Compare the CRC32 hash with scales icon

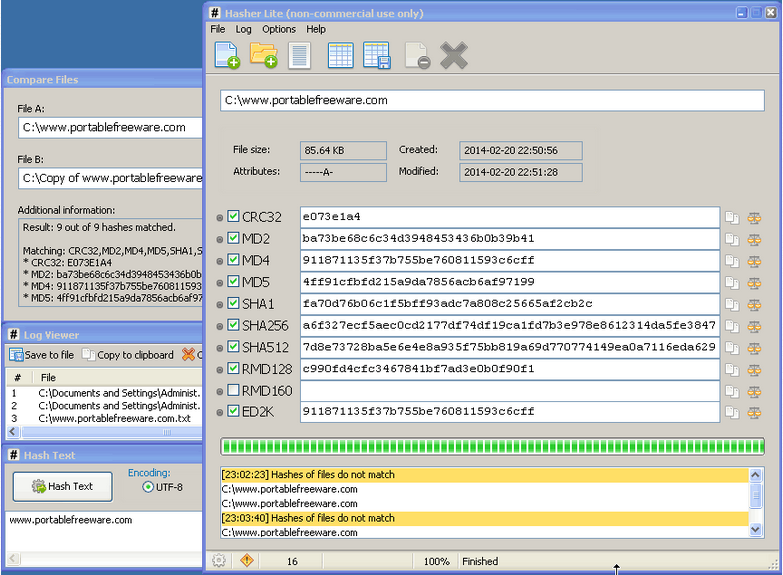coord(754,218)
